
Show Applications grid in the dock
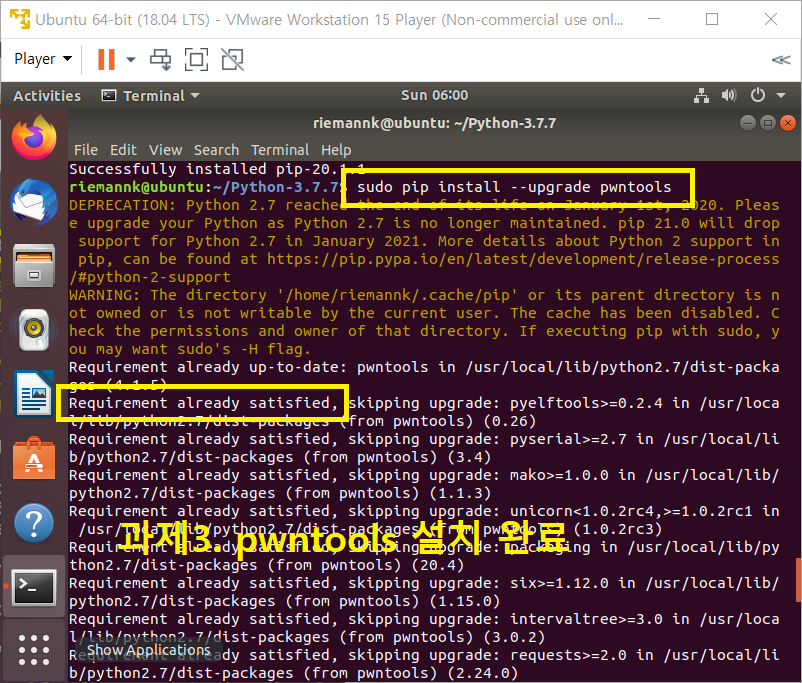click(34, 650)
